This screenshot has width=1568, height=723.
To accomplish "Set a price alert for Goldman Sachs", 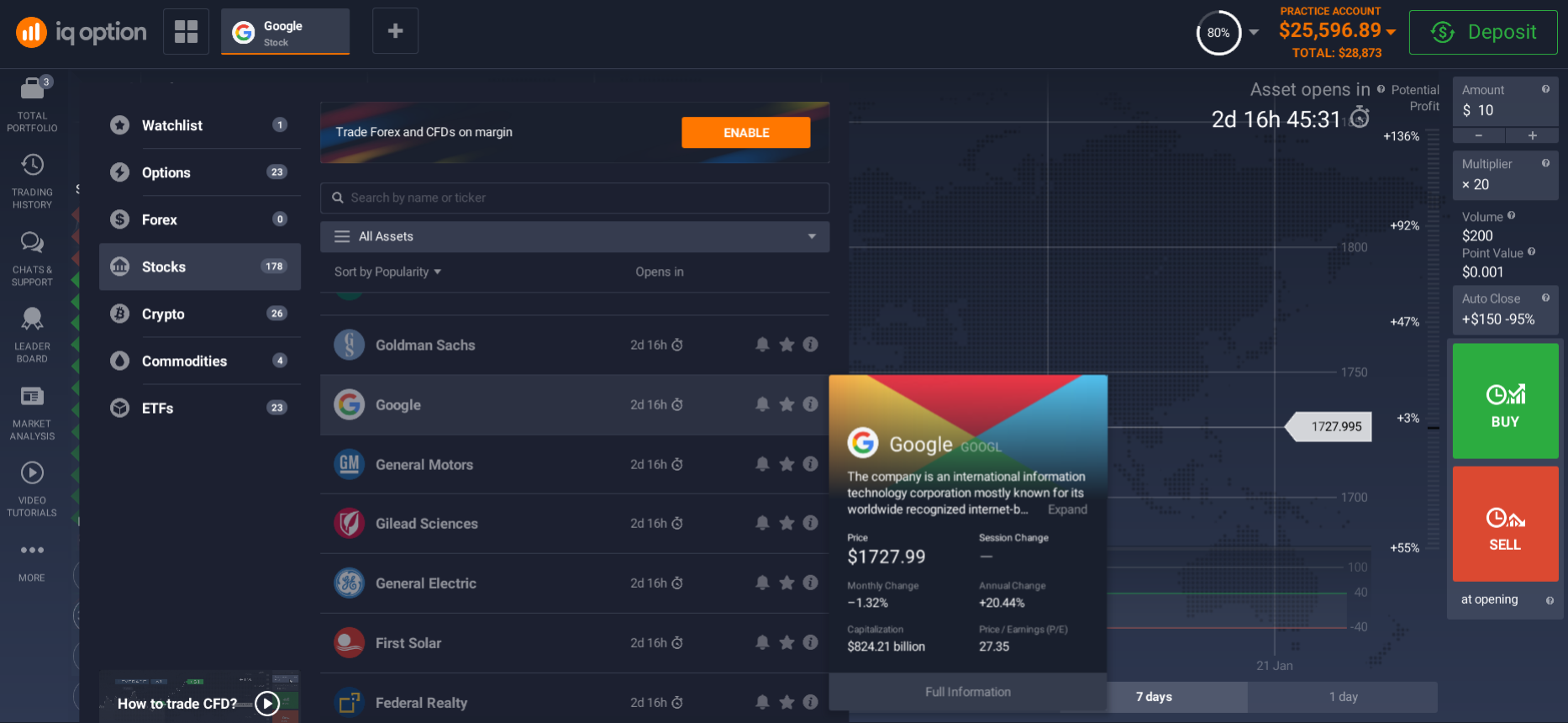I will tap(762, 345).
